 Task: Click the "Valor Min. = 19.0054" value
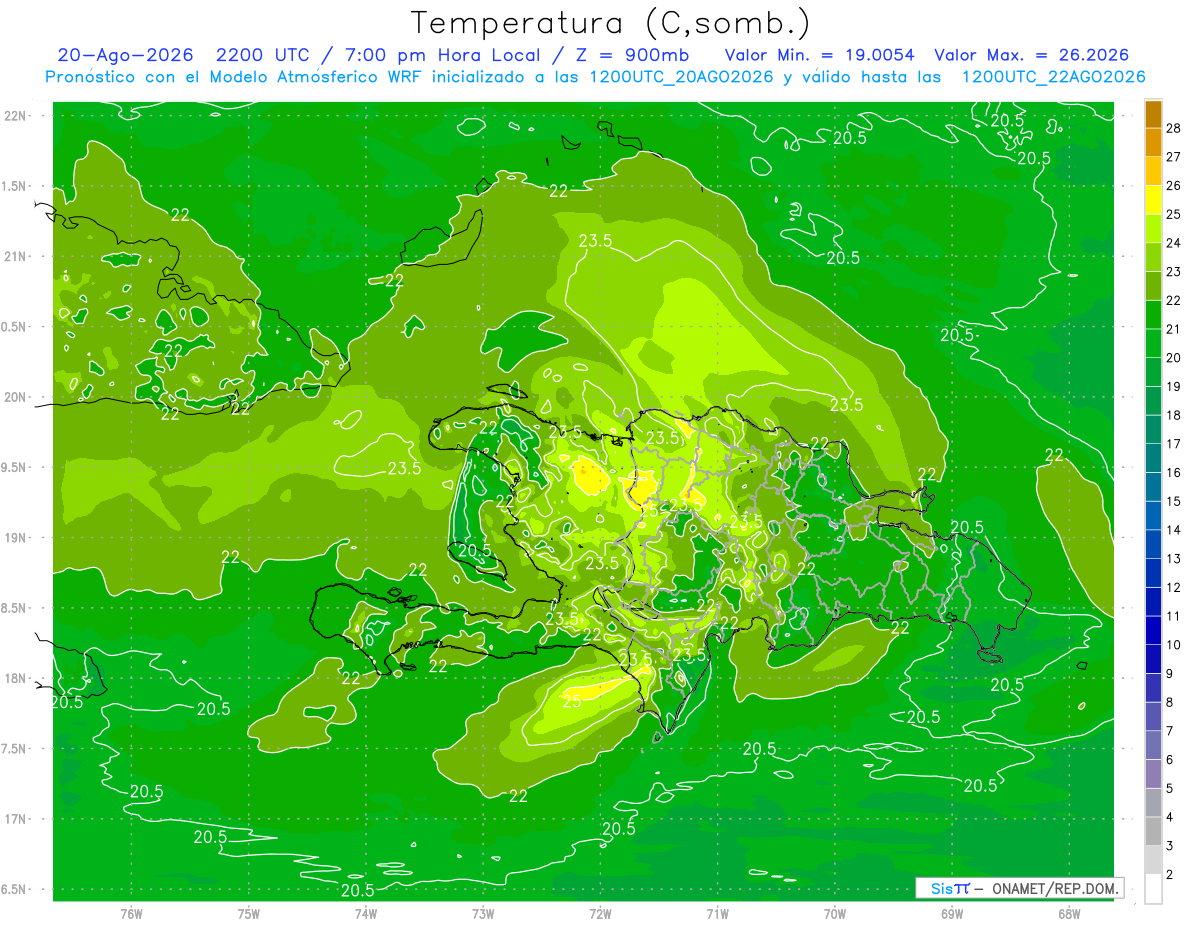click(821, 55)
